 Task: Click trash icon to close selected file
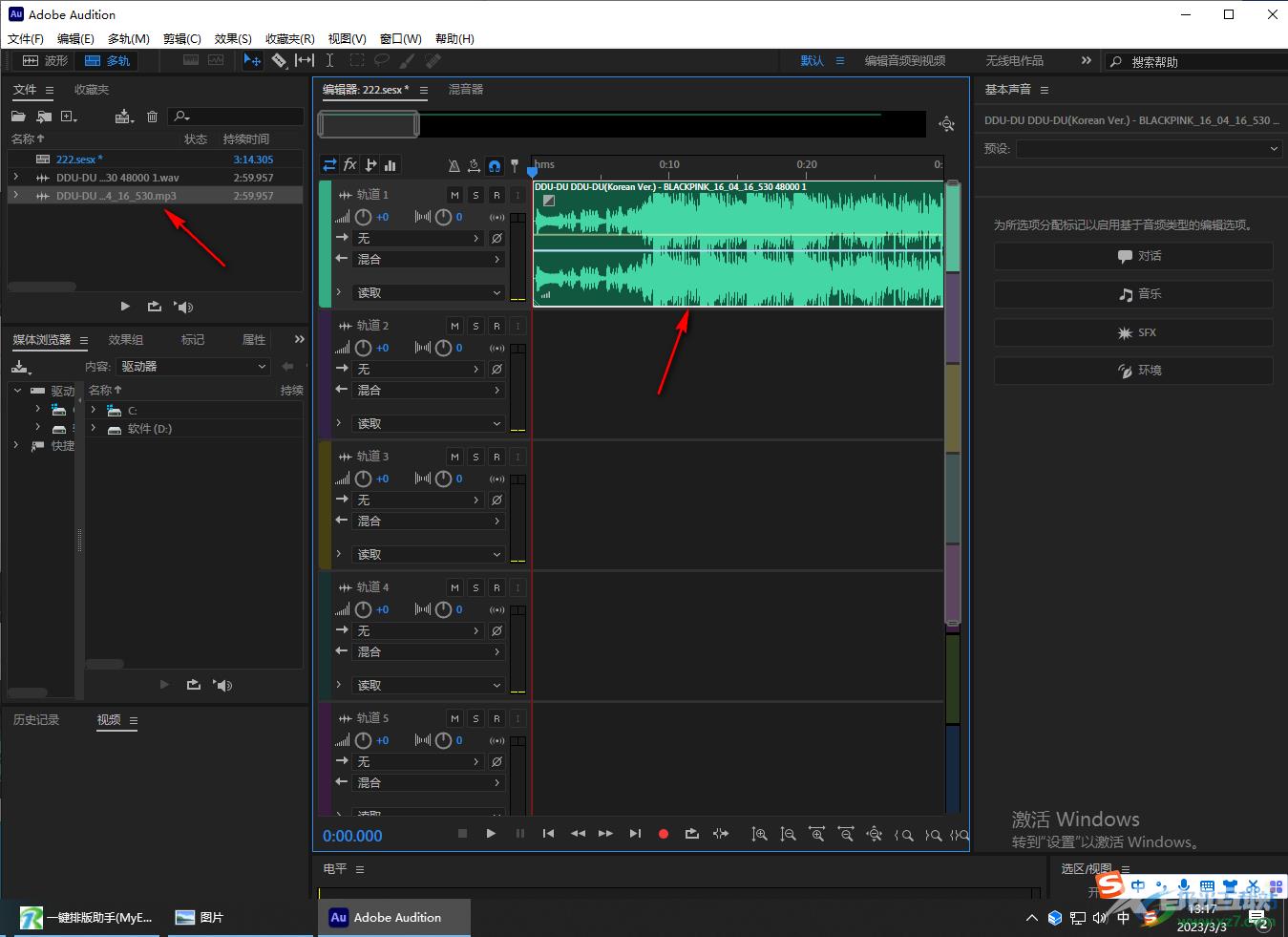152,117
